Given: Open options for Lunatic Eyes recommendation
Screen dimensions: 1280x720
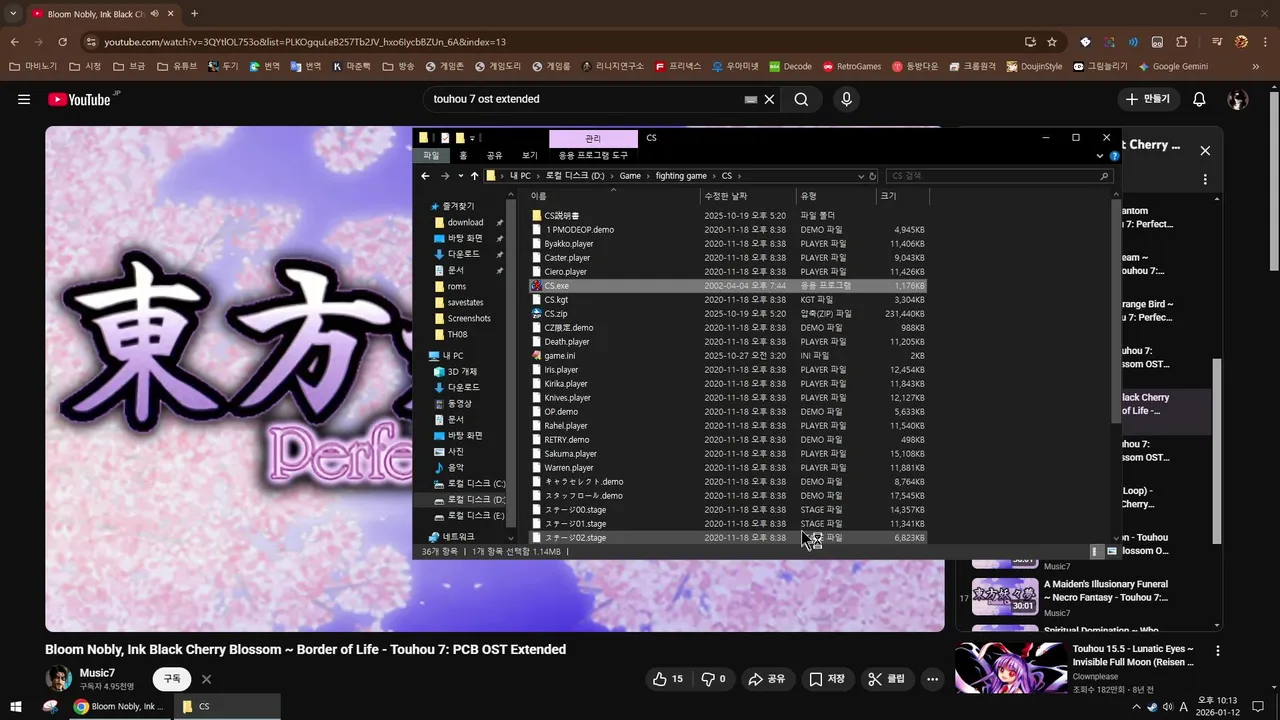Looking at the screenshot, I should coord(1218,650).
